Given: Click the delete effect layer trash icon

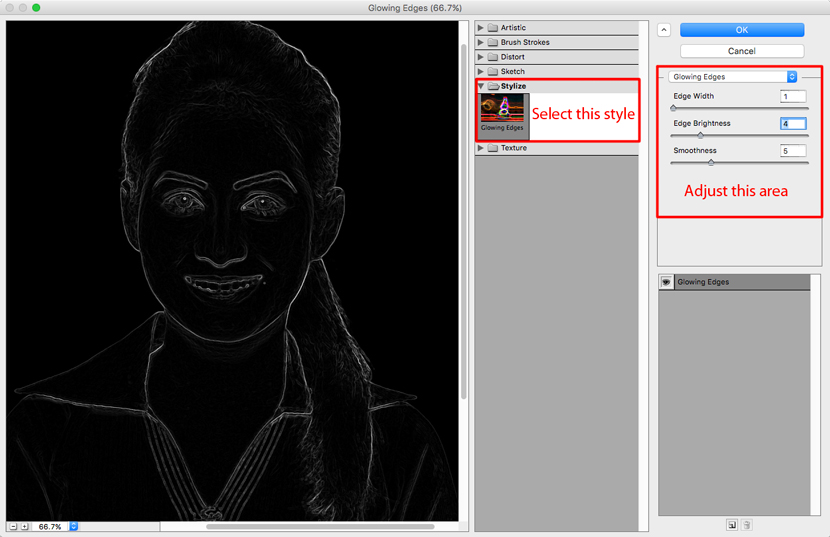Looking at the screenshot, I should pos(747,524).
